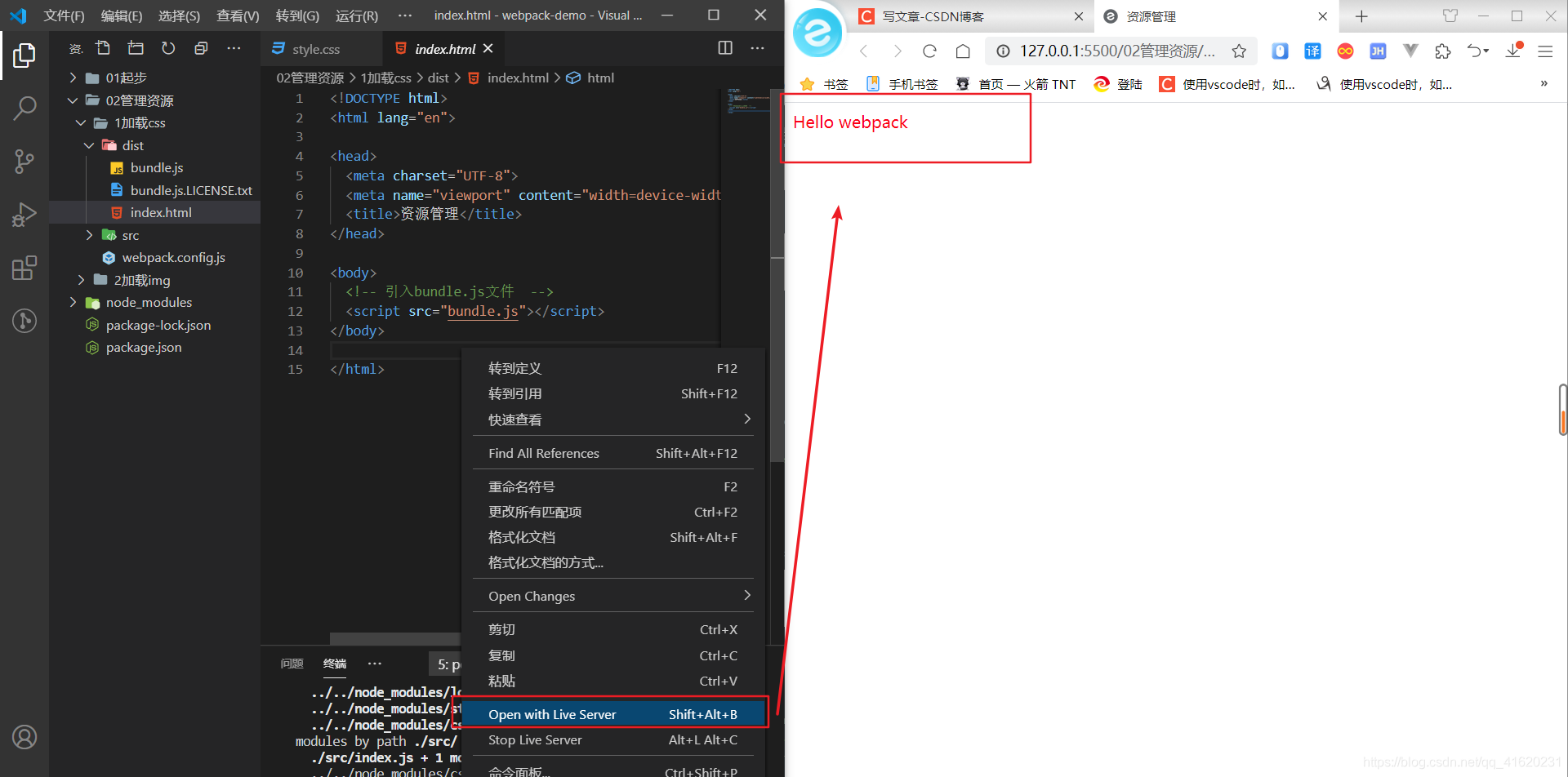Image resolution: width=1568 pixels, height=777 pixels.
Task: Click the browser address bar
Action: [1116, 51]
